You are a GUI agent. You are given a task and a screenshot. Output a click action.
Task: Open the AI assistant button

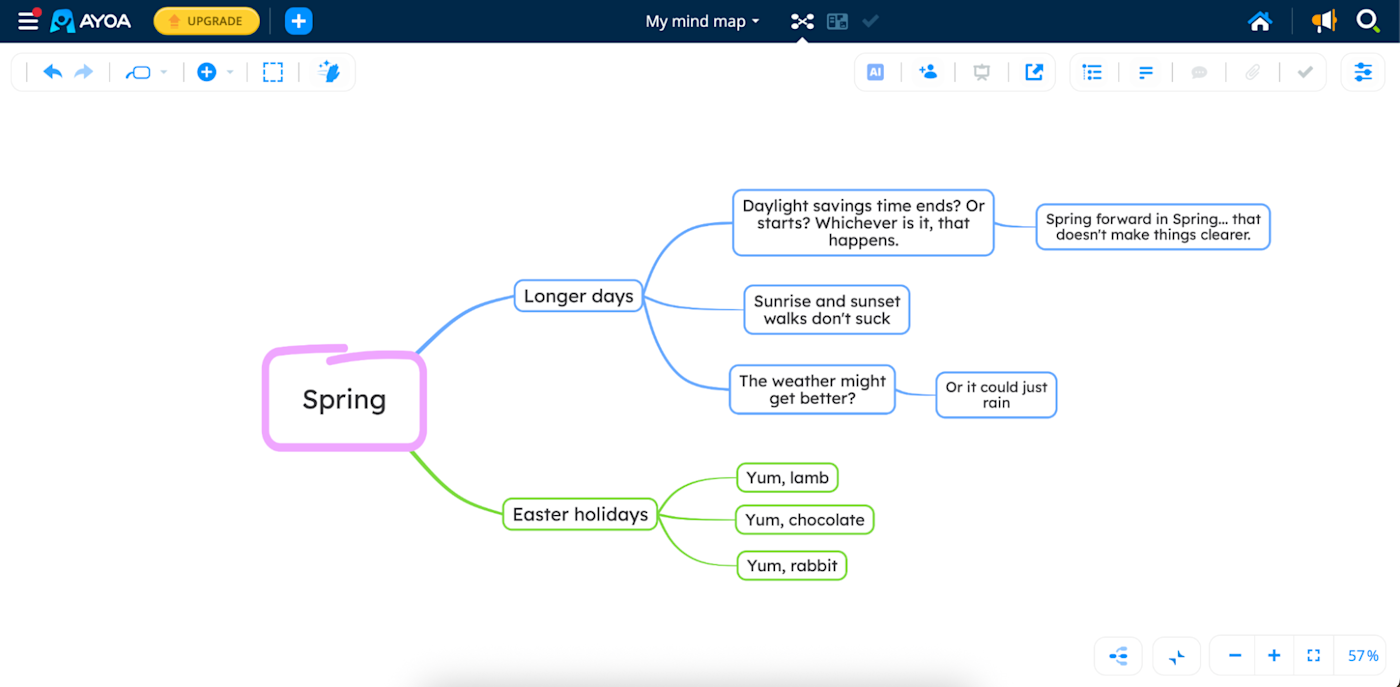click(x=875, y=72)
